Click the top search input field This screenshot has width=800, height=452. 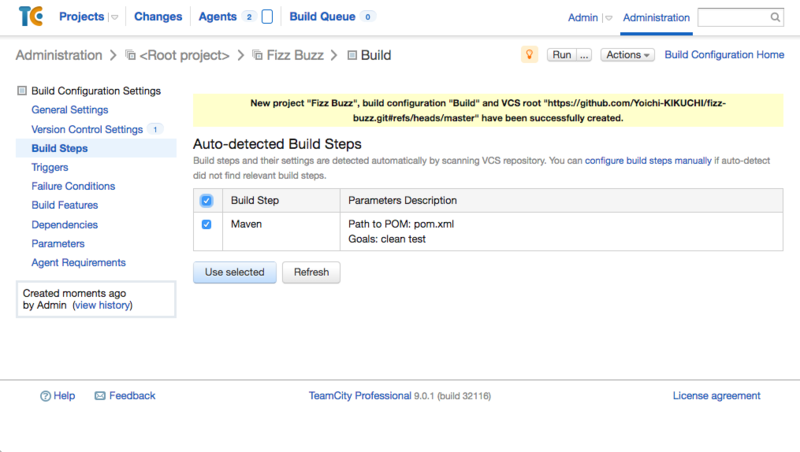coord(733,17)
